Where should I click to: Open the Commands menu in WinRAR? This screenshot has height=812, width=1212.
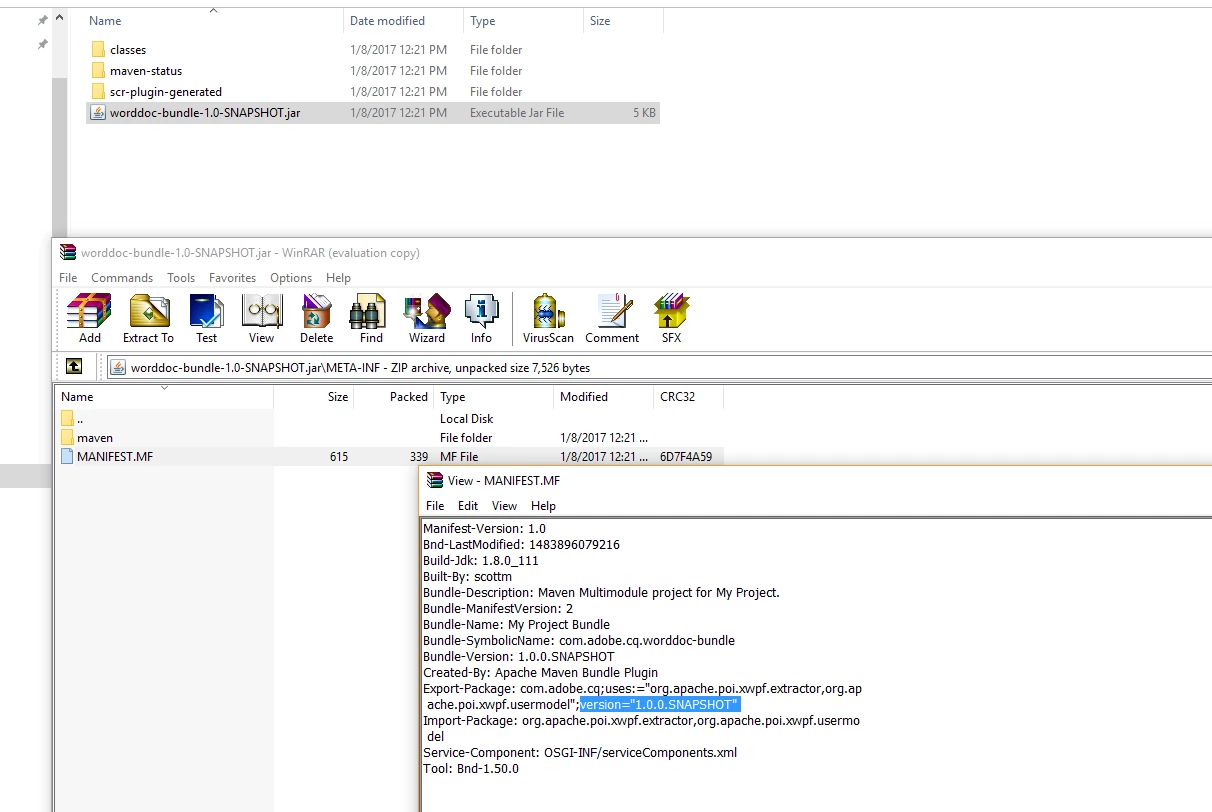click(122, 278)
